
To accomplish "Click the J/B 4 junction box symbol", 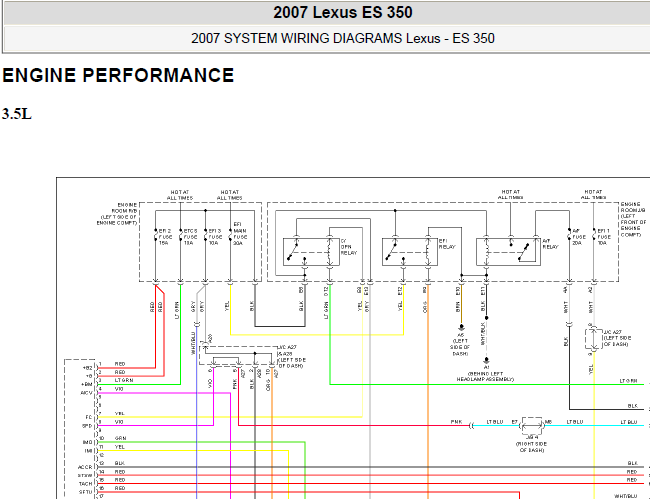I will click(532, 426).
